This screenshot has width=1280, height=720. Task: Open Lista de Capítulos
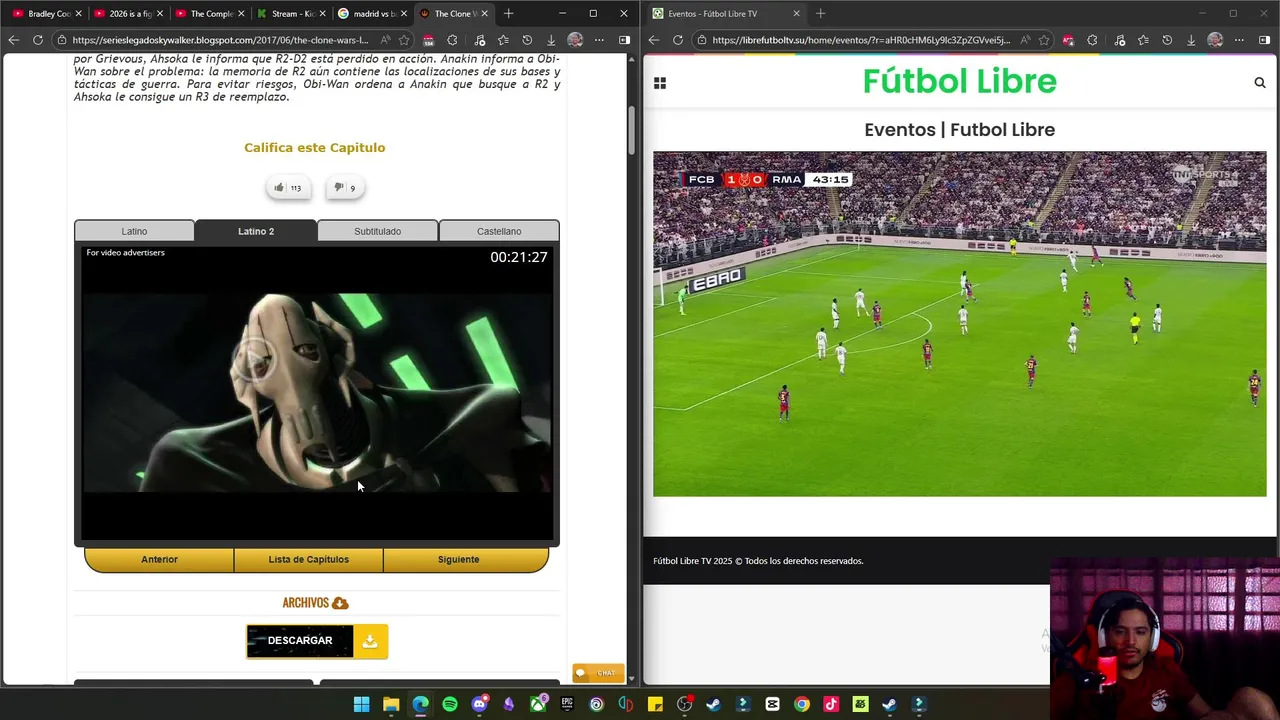[308, 559]
